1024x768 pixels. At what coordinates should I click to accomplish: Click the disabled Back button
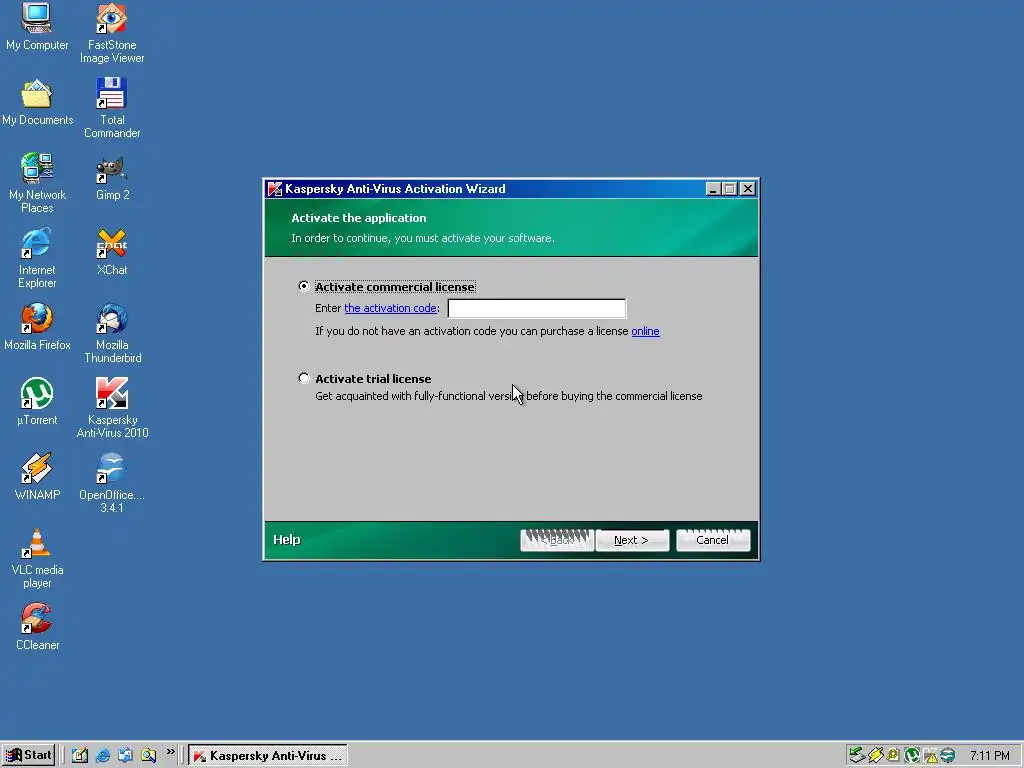pos(556,540)
